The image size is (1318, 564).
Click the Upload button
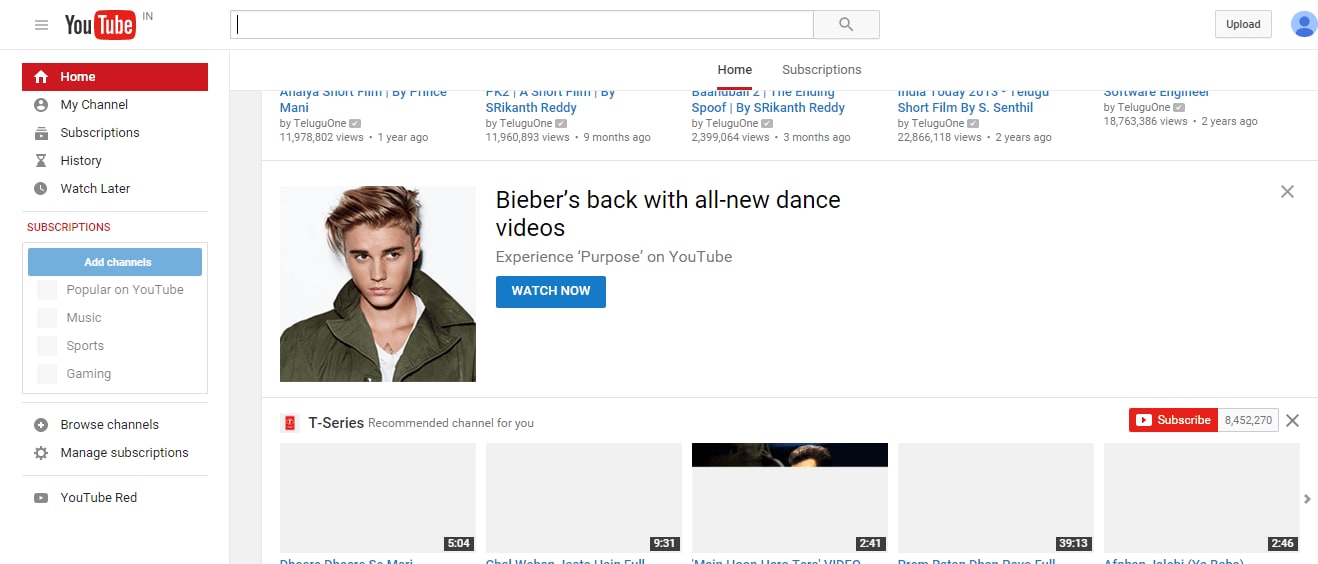(1243, 24)
